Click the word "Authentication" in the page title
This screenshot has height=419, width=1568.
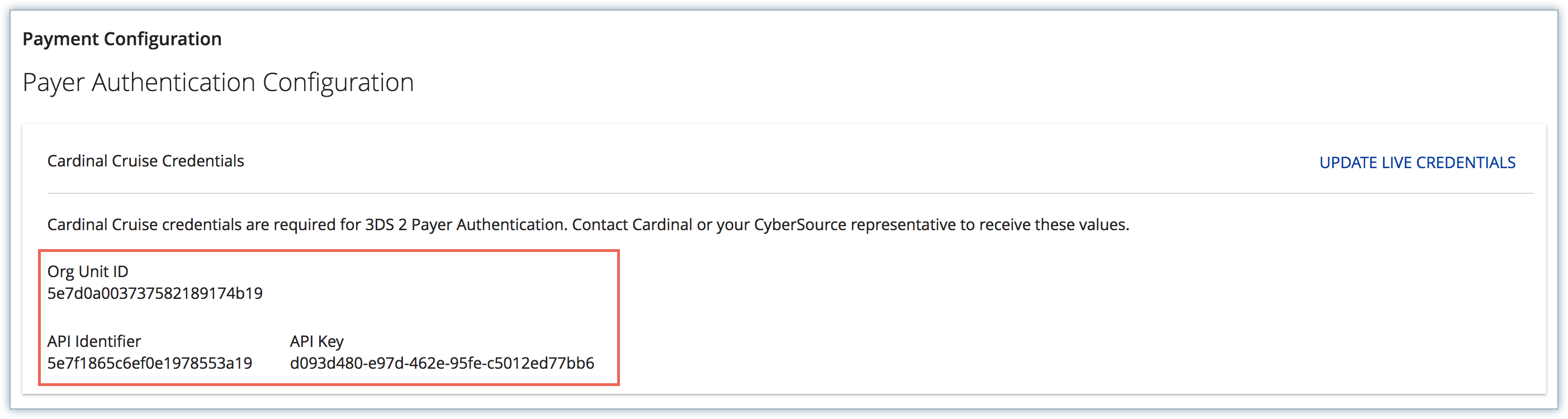(173, 82)
